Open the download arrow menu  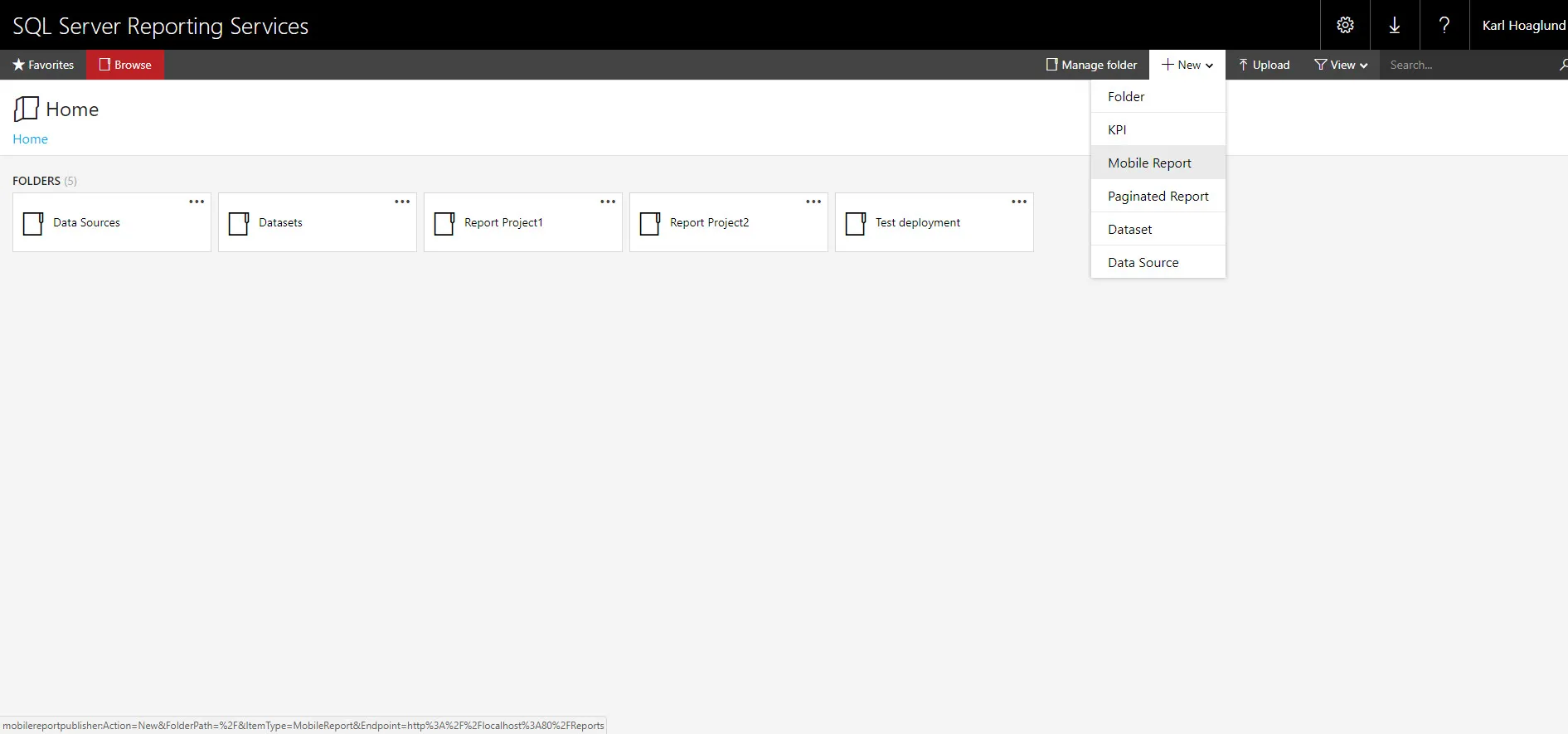[x=1395, y=25]
